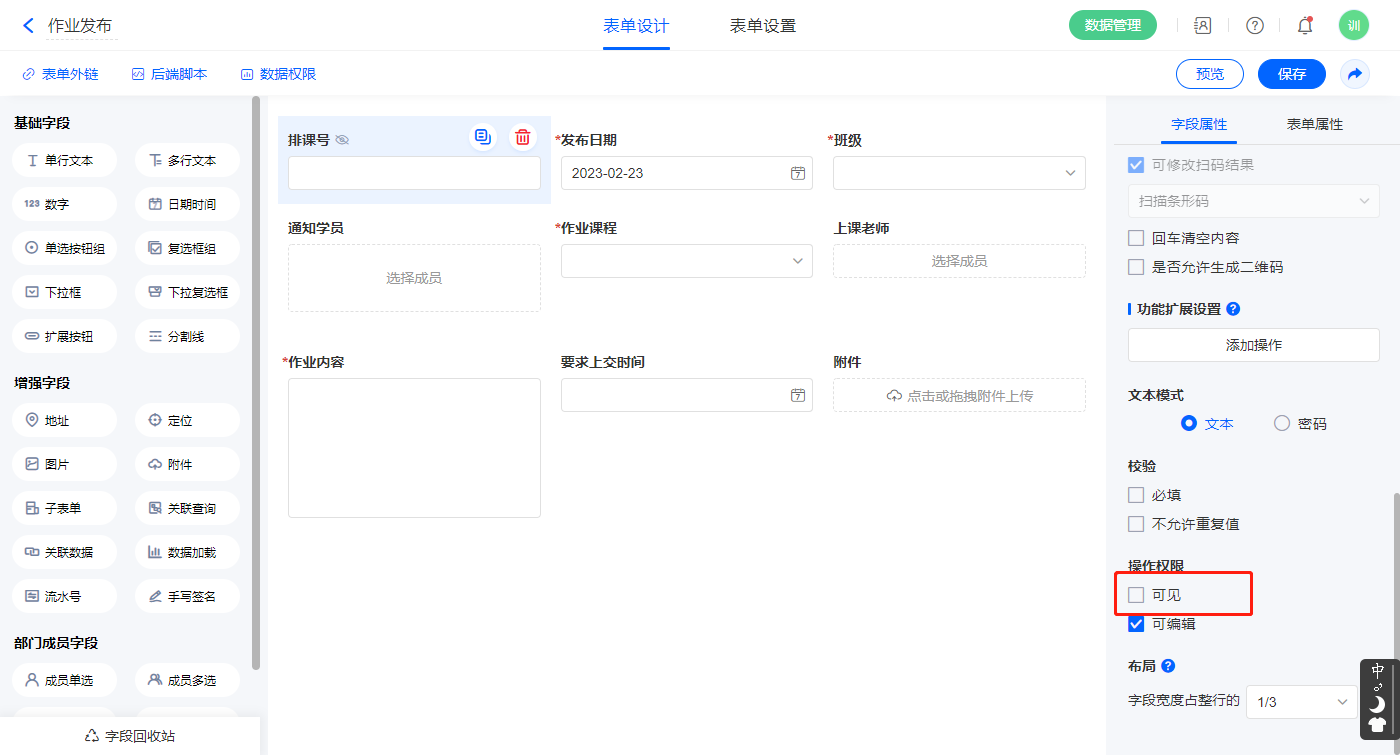
Task: Click the back arrow beside 作业发布
Action: pos(28,26)
